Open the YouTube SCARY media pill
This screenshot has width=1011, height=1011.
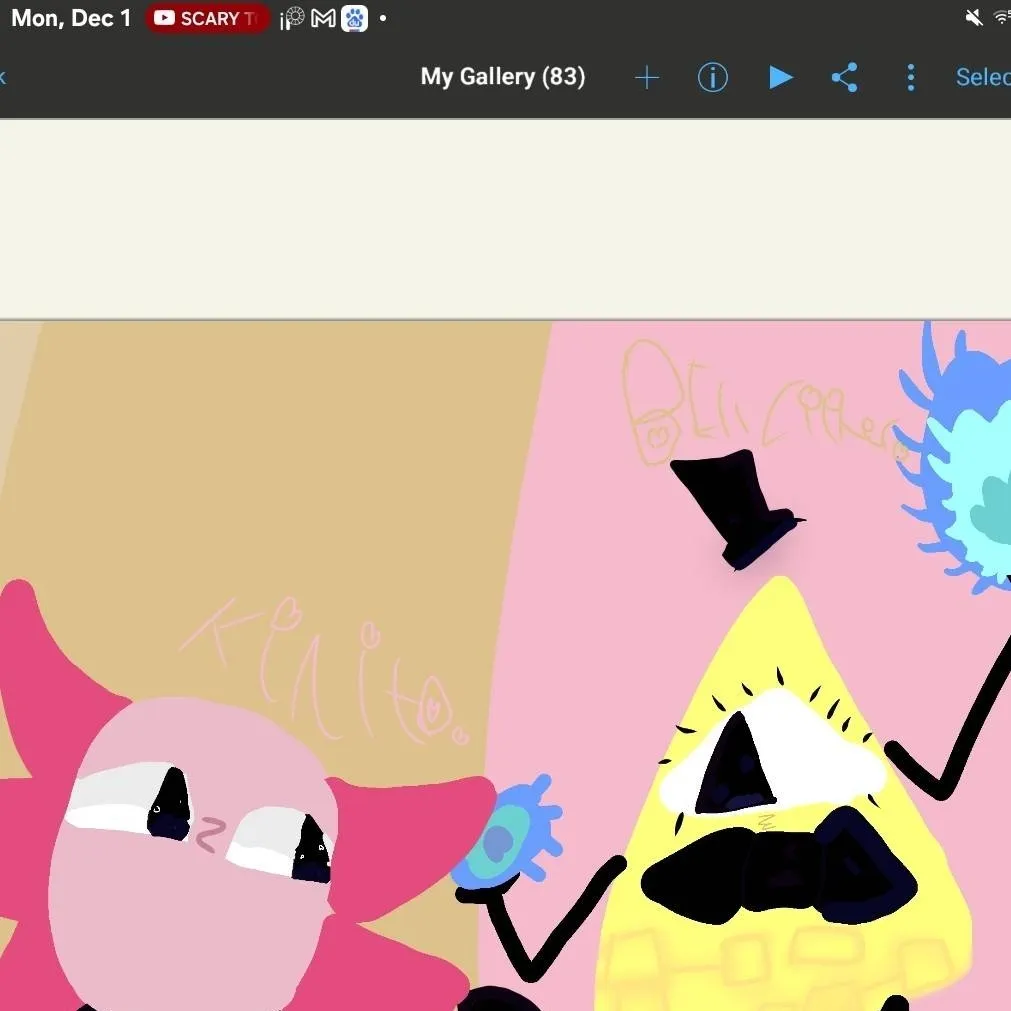coord(208,19)
